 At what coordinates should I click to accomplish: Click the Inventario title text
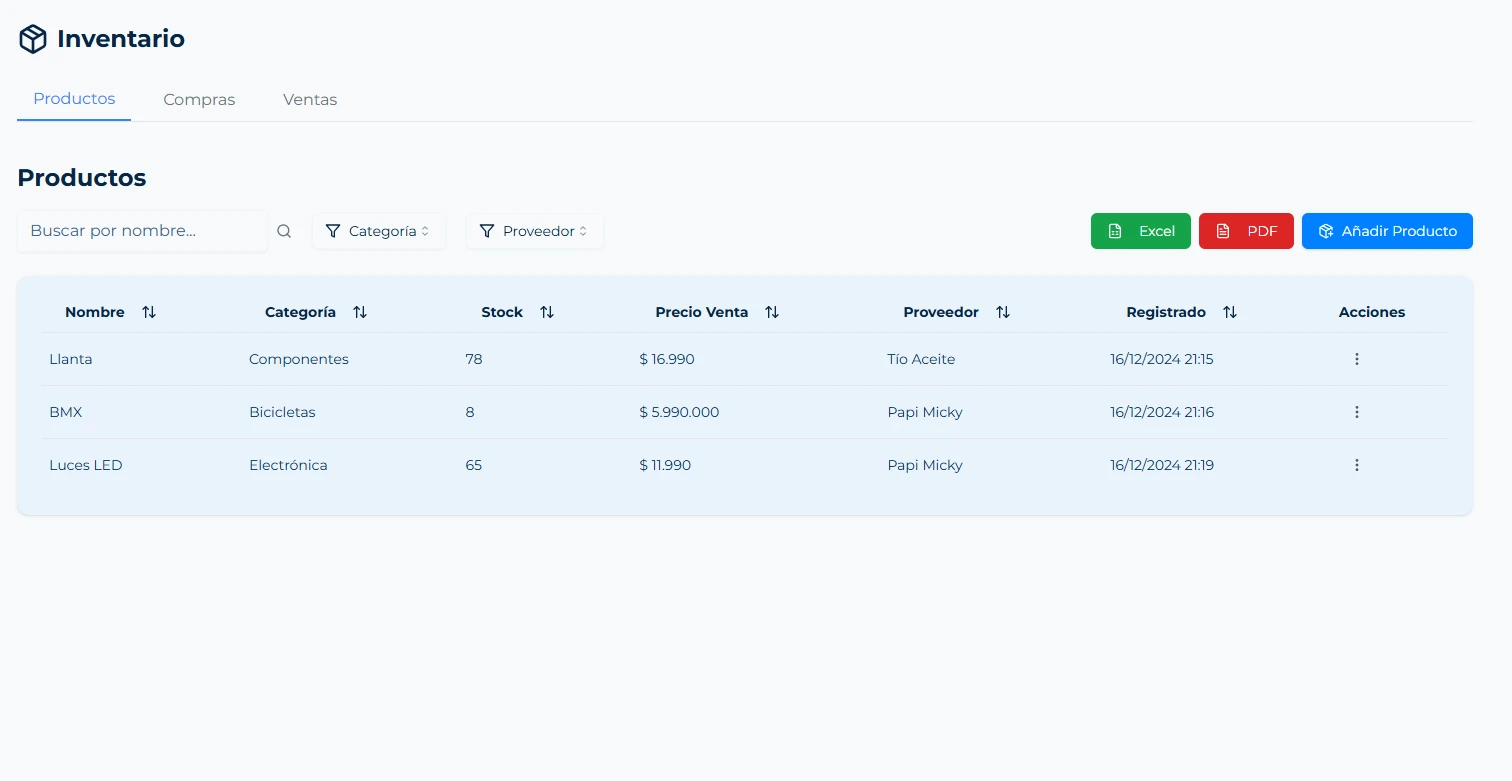[x=121, y=39]
